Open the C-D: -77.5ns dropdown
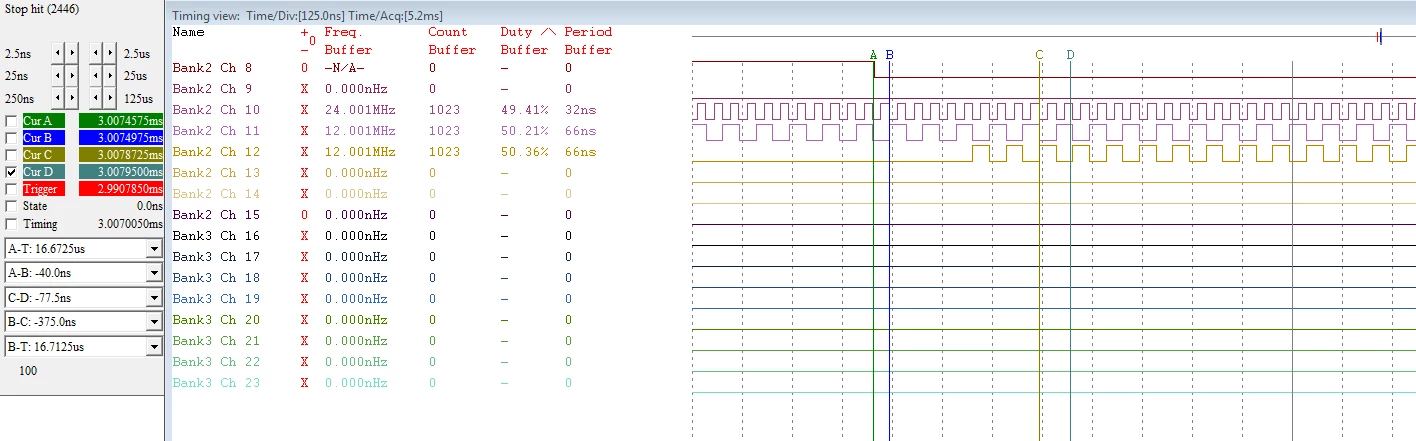The height and width of the screenshot is (441, 1416). point(154,297)
